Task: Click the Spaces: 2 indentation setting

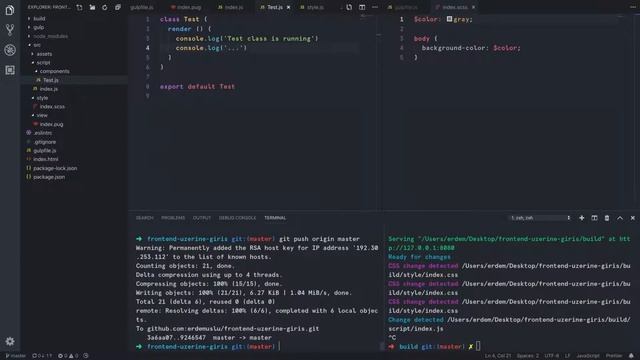Action: coord(528,356)
